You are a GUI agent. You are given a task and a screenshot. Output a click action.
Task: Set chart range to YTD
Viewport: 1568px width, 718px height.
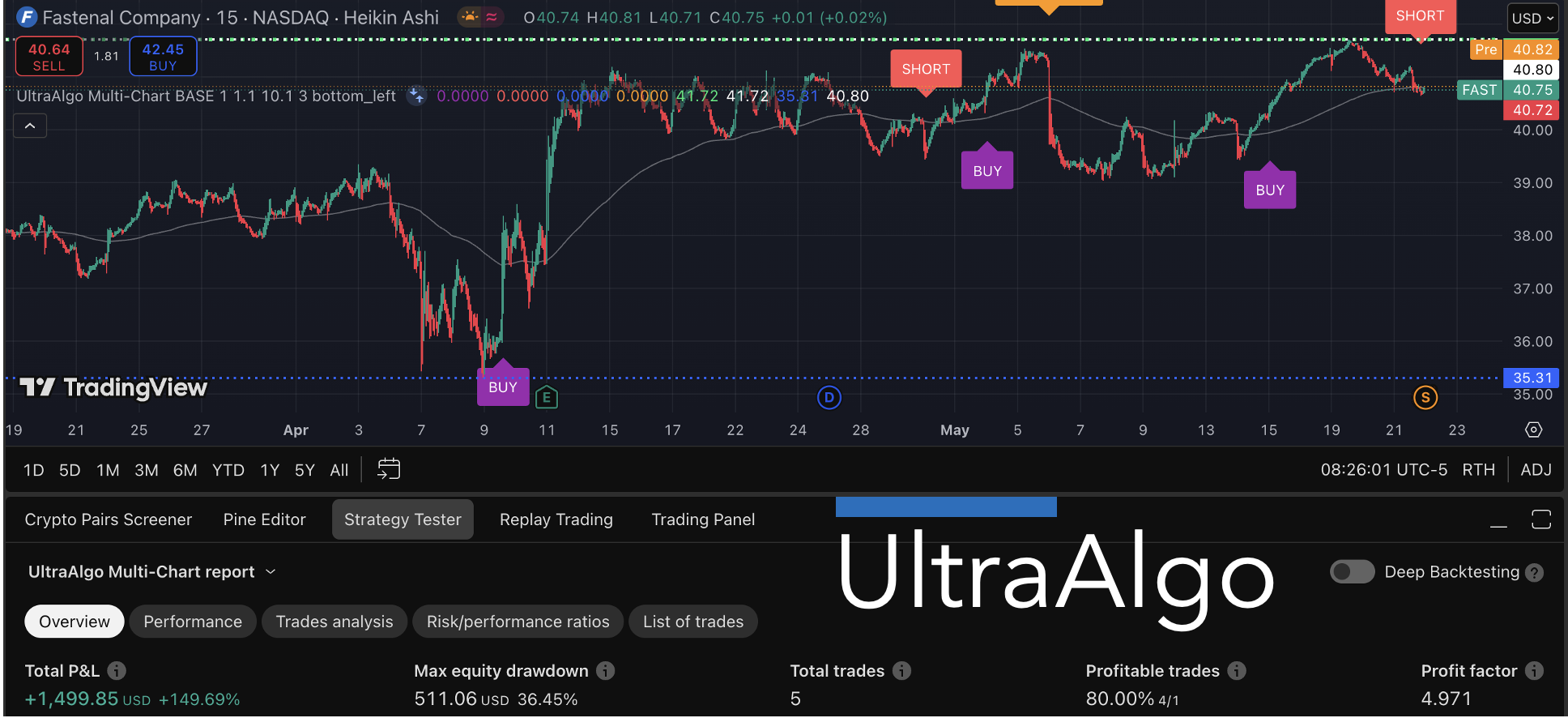click(x=228, y=470)
